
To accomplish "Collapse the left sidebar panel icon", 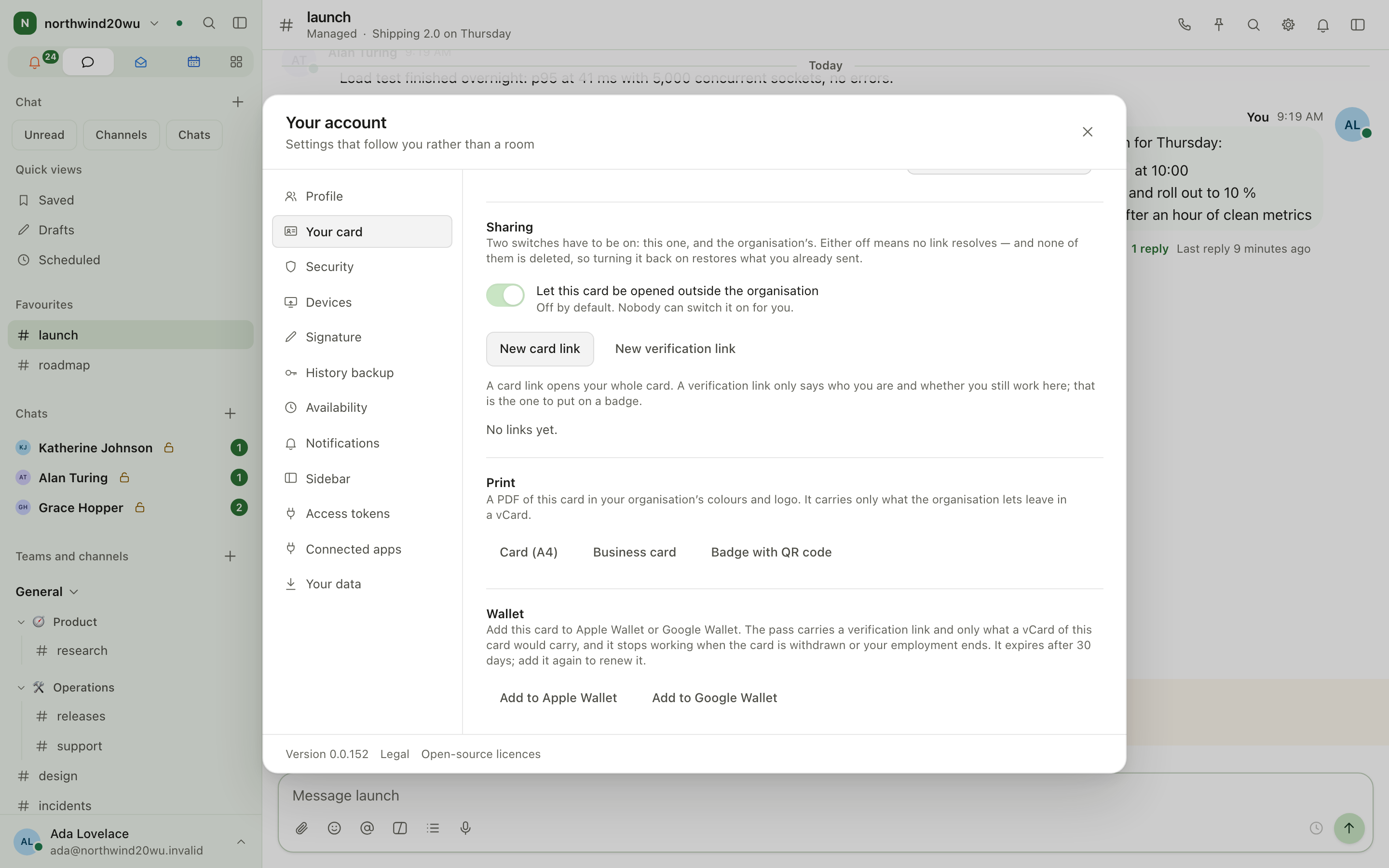I will [x=239, y=24].
